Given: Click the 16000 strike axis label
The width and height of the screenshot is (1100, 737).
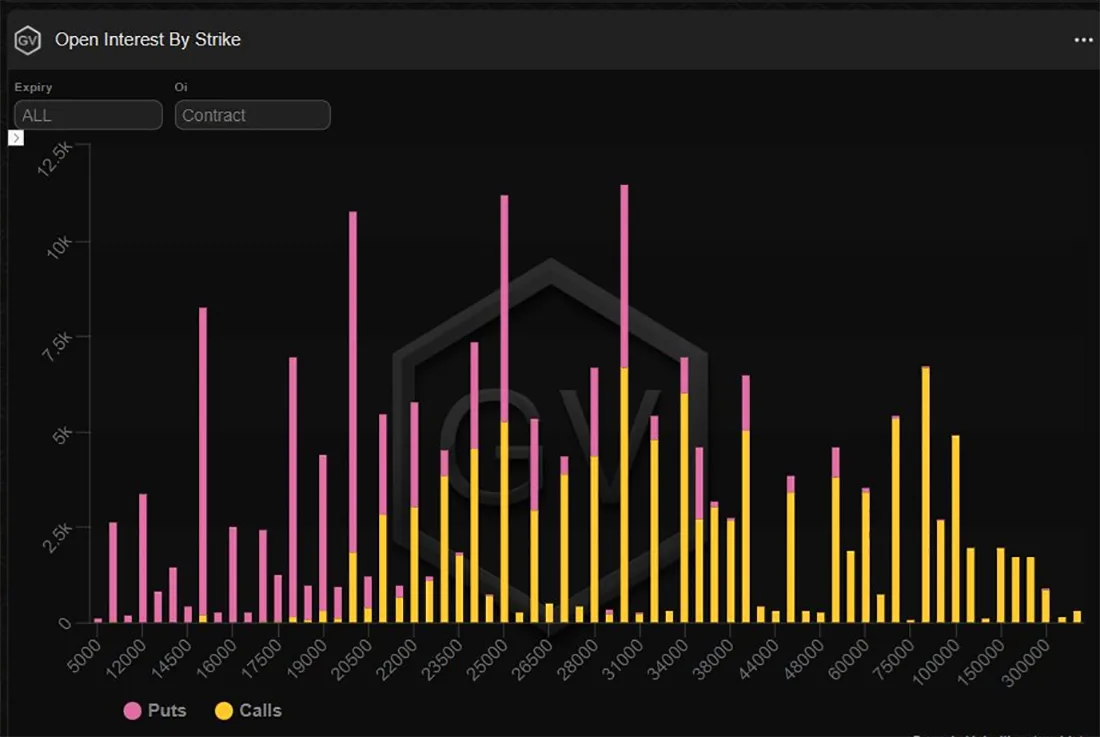Looking at the screenshot, I should [217, 660].
